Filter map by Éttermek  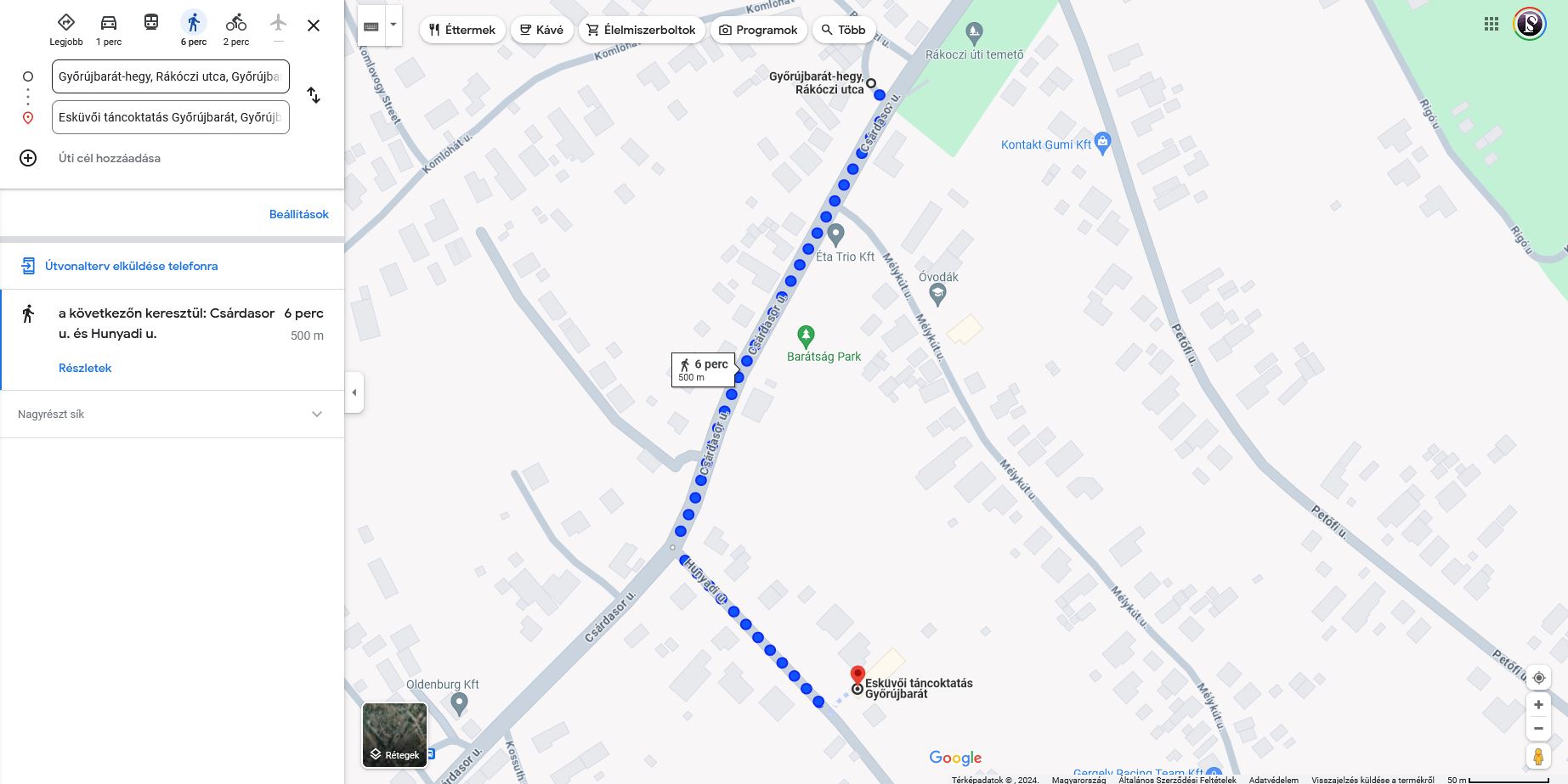[x=462, y=30]
